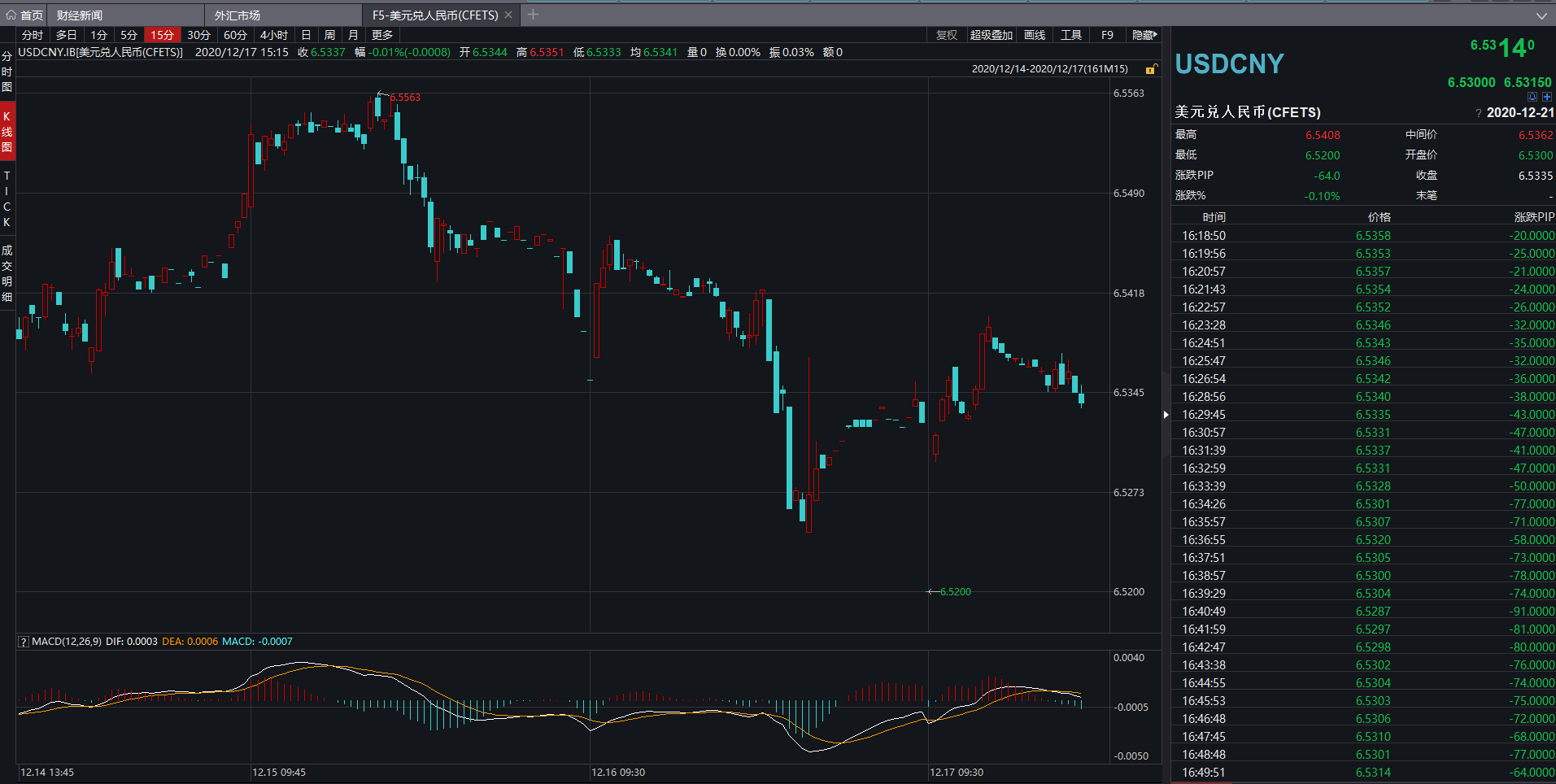
Task: Click the ask price 6.53150
Action: point(1528,82)
